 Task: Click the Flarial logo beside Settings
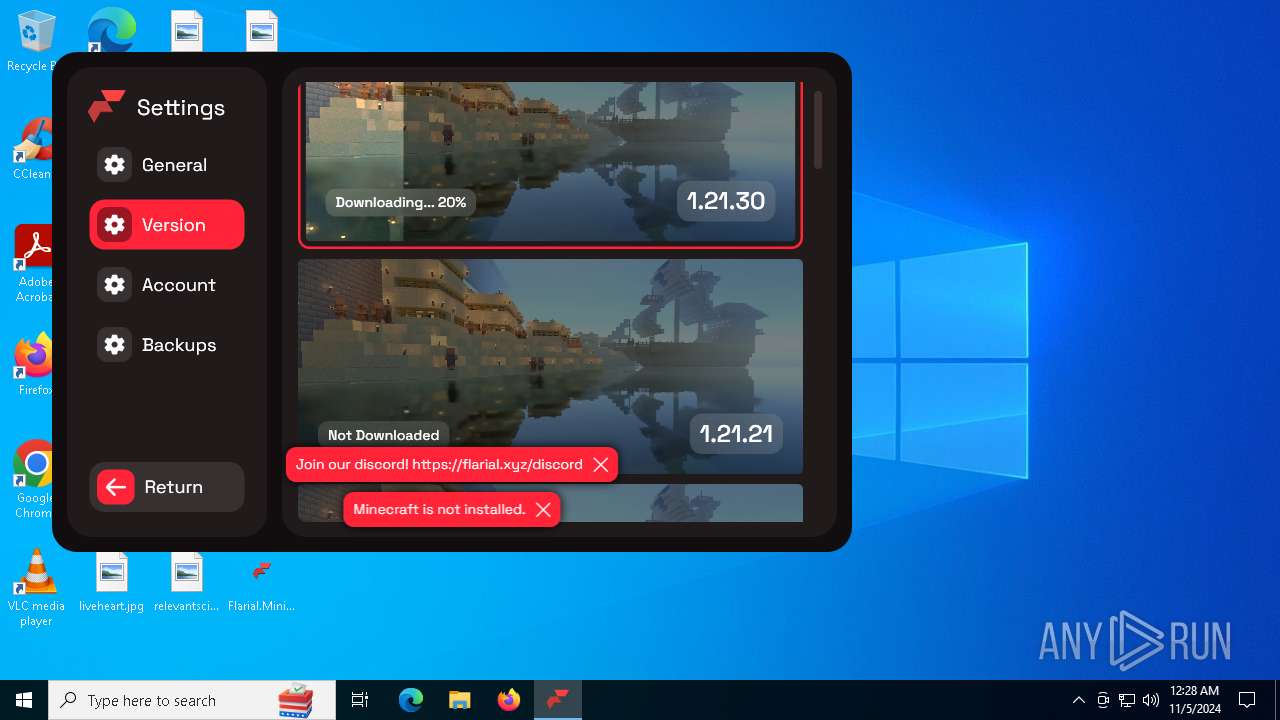(106, 106)
